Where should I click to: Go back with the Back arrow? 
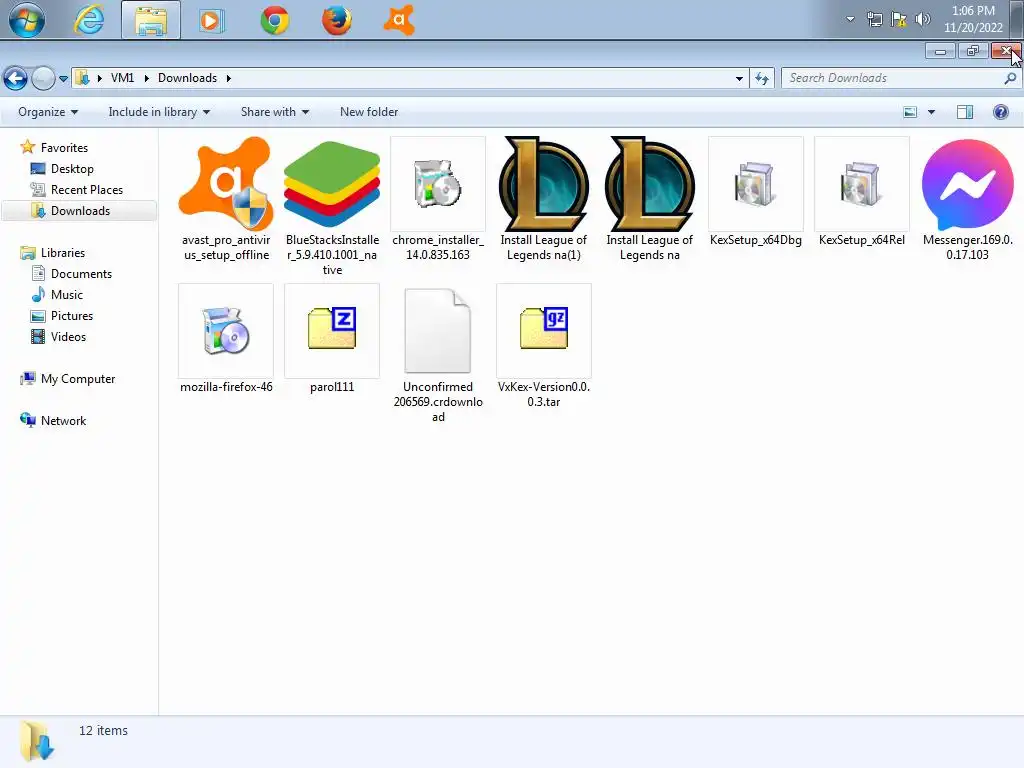pos(16,78)
